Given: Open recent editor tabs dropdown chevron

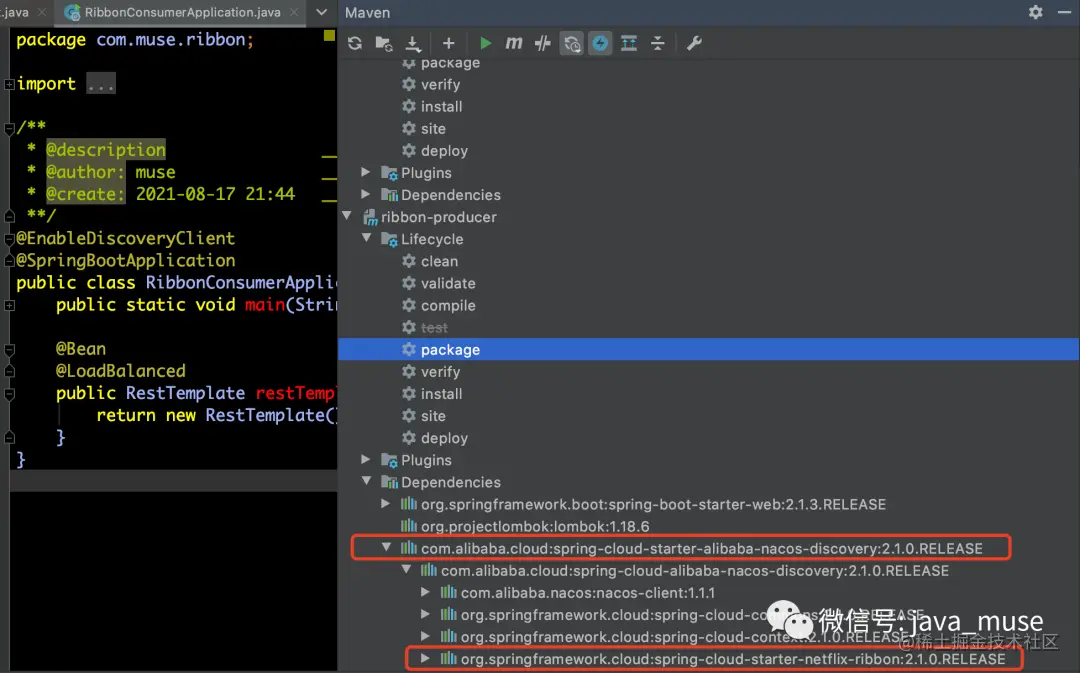Looking at the screenshot, I should [x=322, y=12].
